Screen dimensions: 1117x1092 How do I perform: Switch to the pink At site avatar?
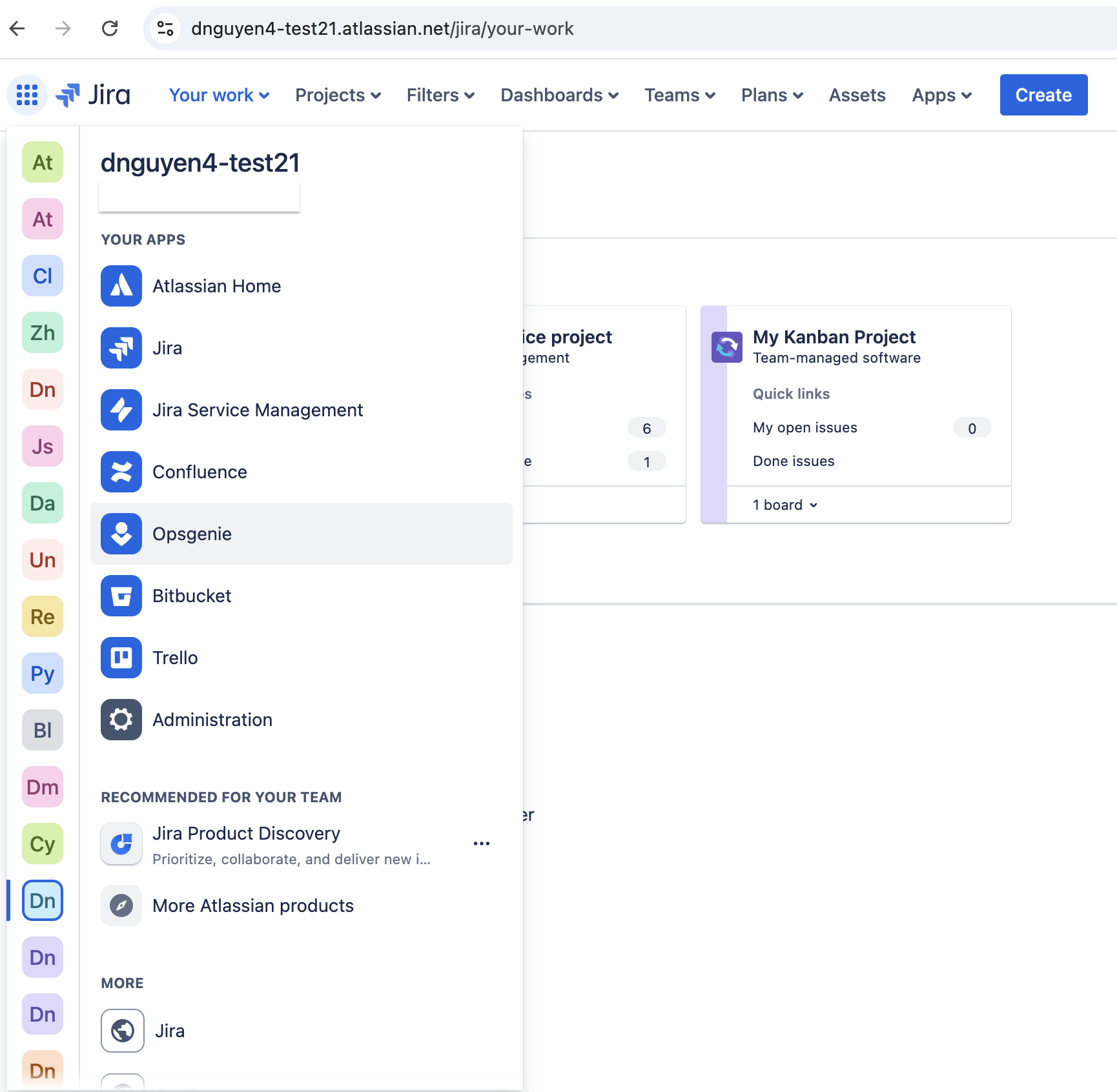pos(43,219)
